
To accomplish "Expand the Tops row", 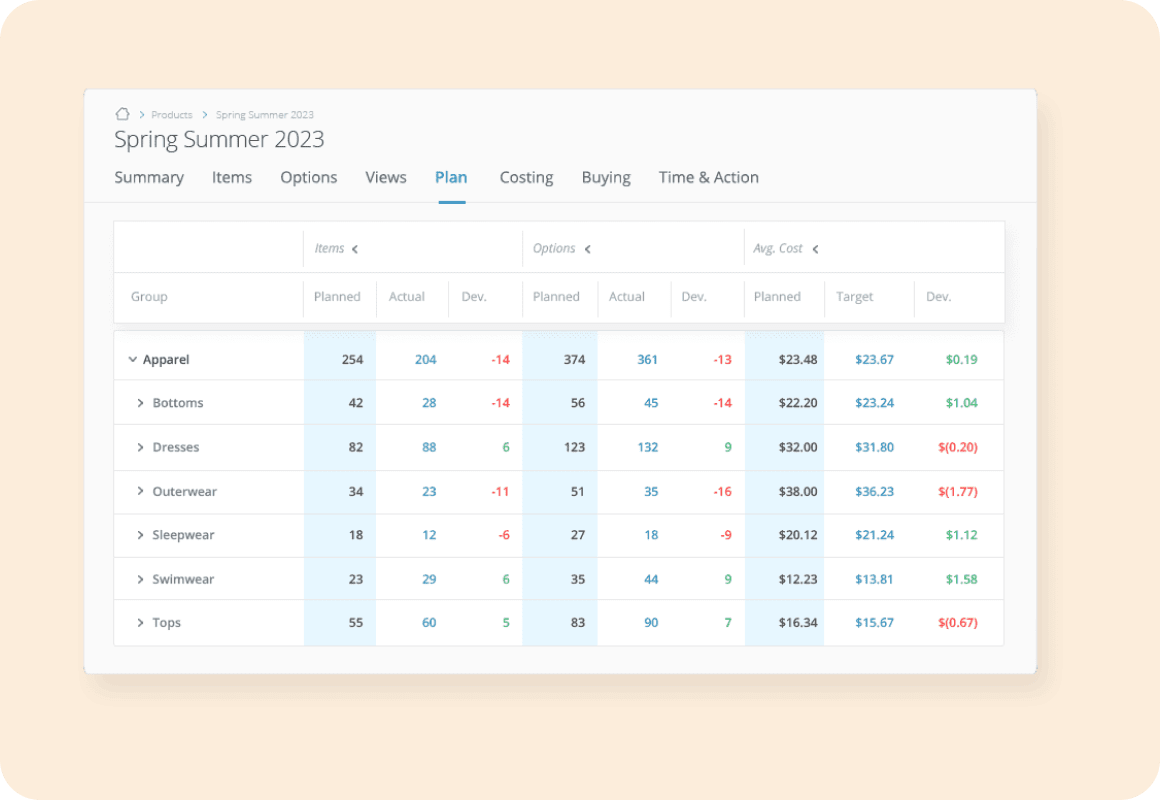I will [141, 623].
